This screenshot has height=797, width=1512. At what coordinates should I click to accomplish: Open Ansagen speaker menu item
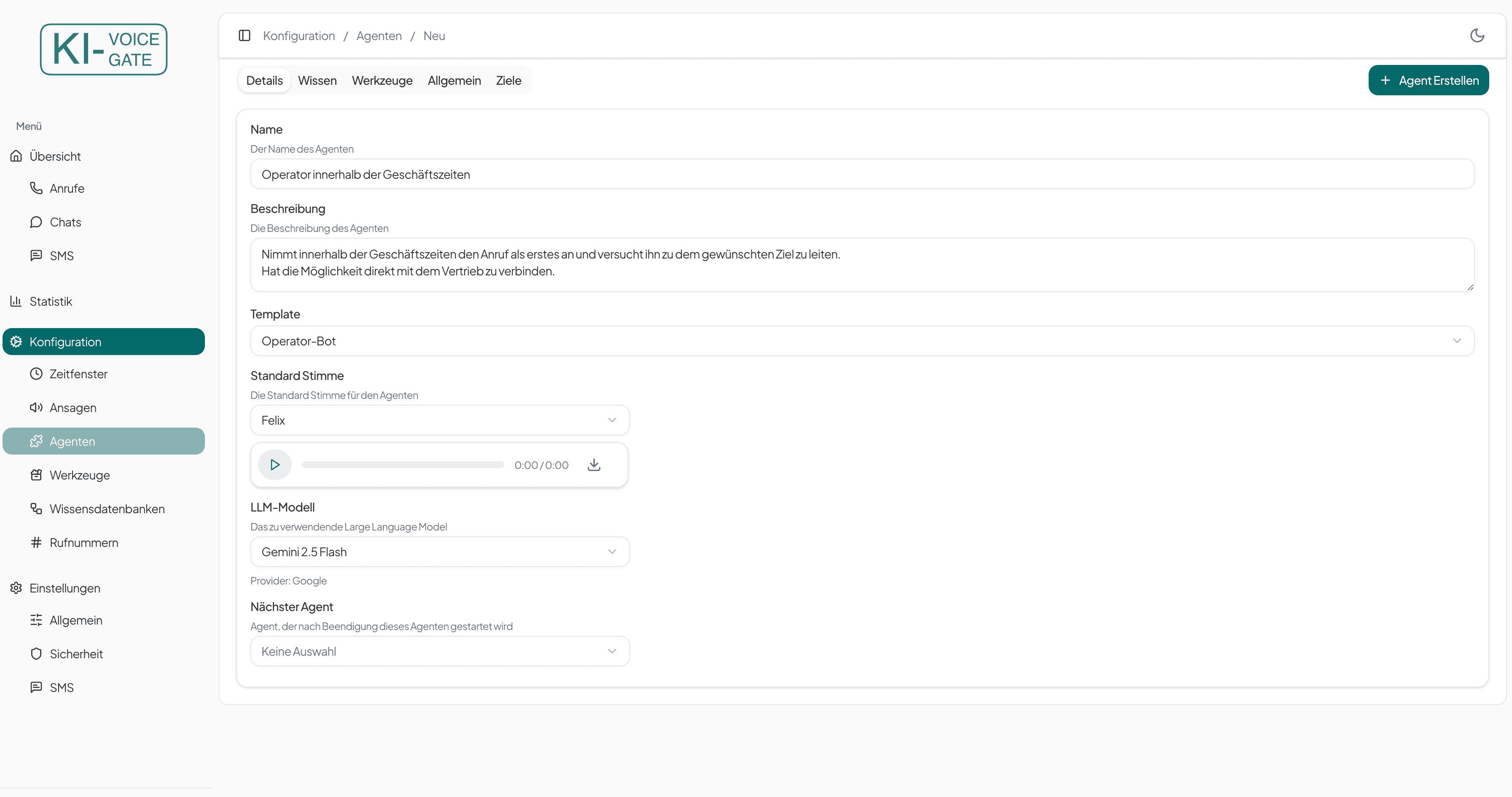point(72,408)
